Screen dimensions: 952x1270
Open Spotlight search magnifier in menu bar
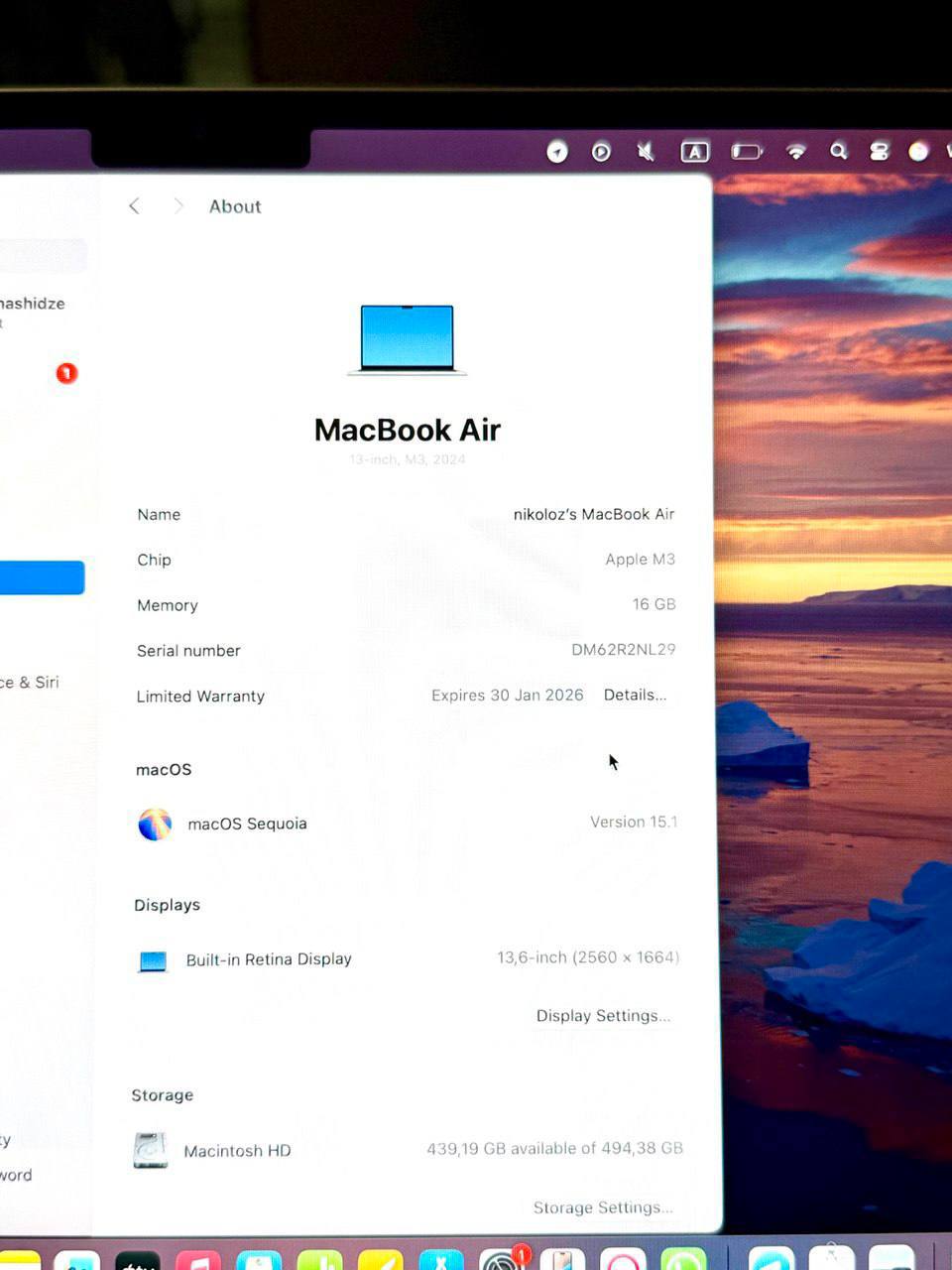839,151
